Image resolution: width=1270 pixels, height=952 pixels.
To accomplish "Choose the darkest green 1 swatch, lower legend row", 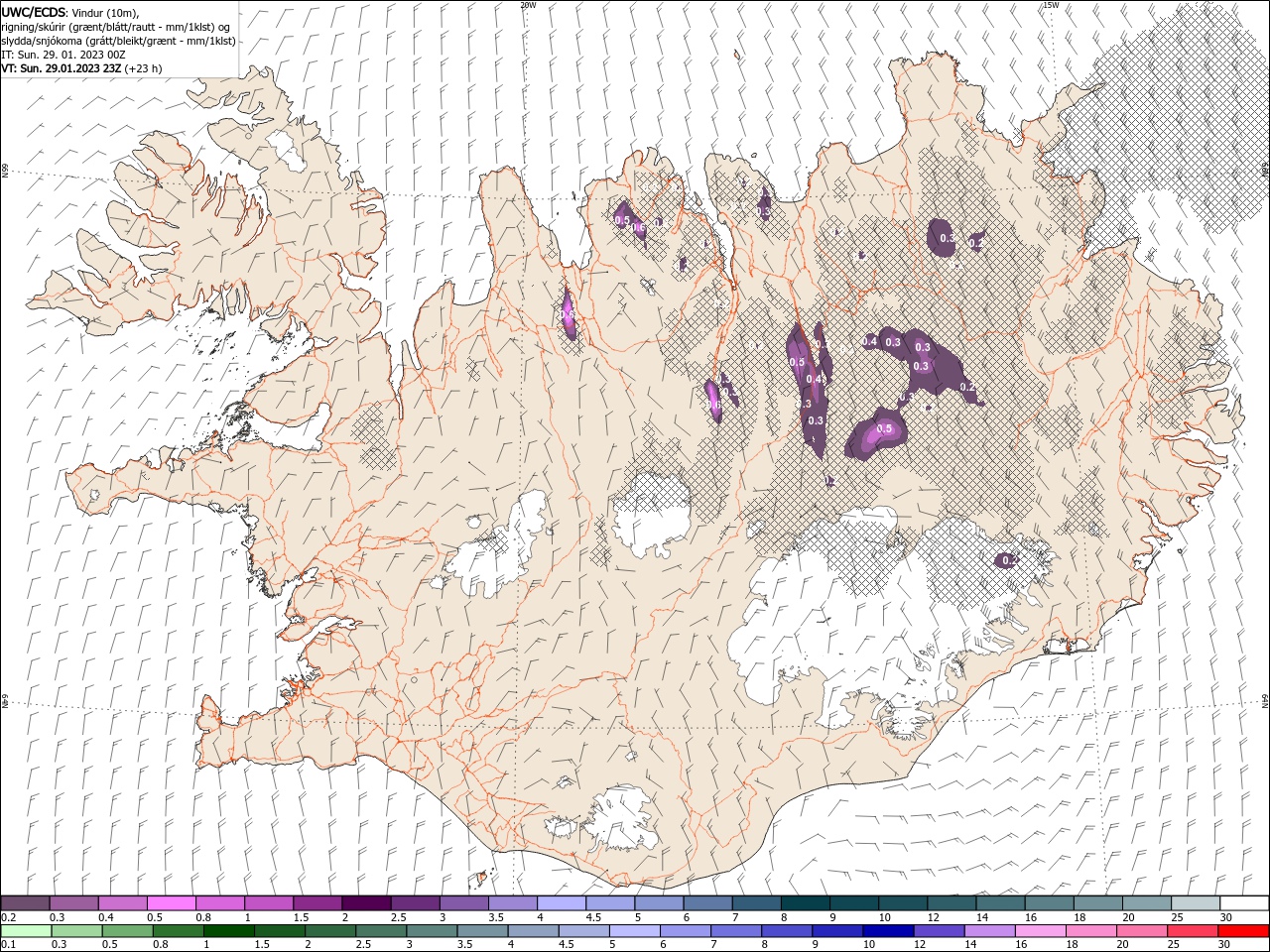I will coord(229,931).
